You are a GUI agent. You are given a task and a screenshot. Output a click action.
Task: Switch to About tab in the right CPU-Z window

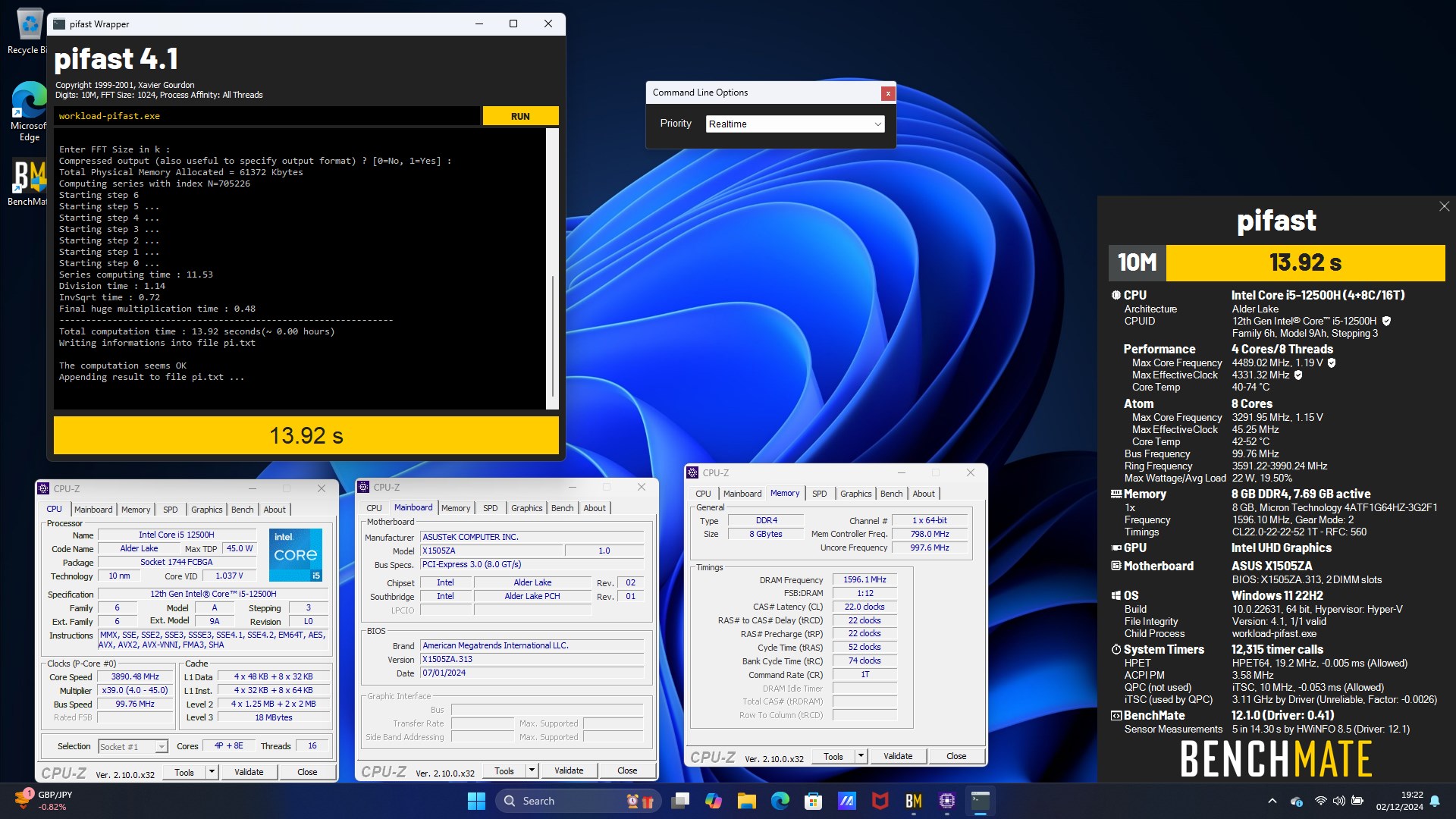click(924, 494)
